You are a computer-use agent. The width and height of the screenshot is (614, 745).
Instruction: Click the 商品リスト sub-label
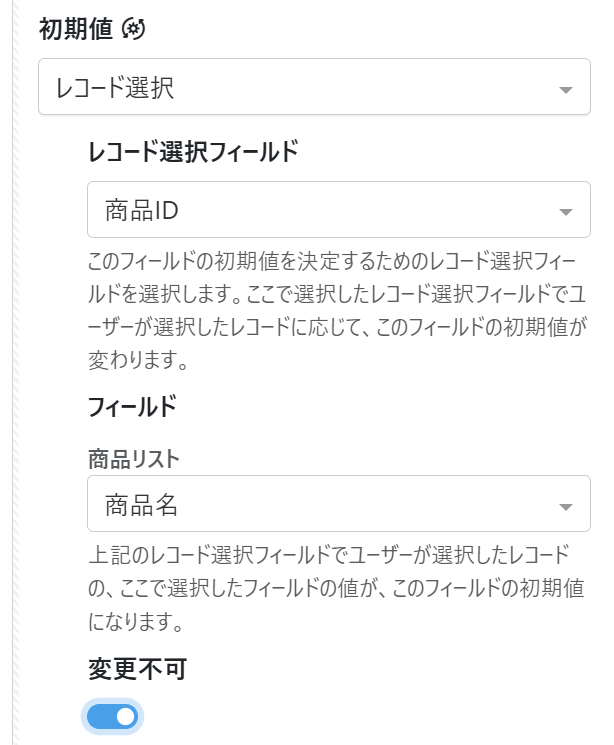134,459
